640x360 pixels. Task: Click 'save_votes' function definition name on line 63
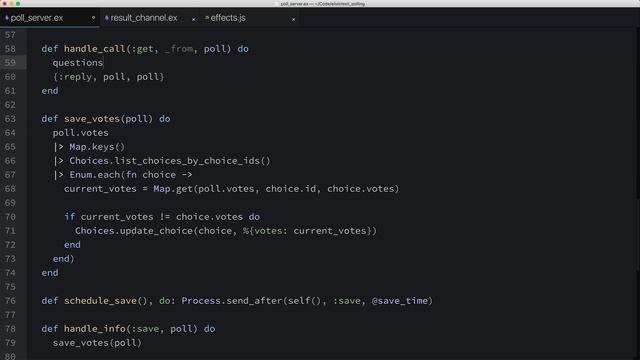[x=92, y=119]
